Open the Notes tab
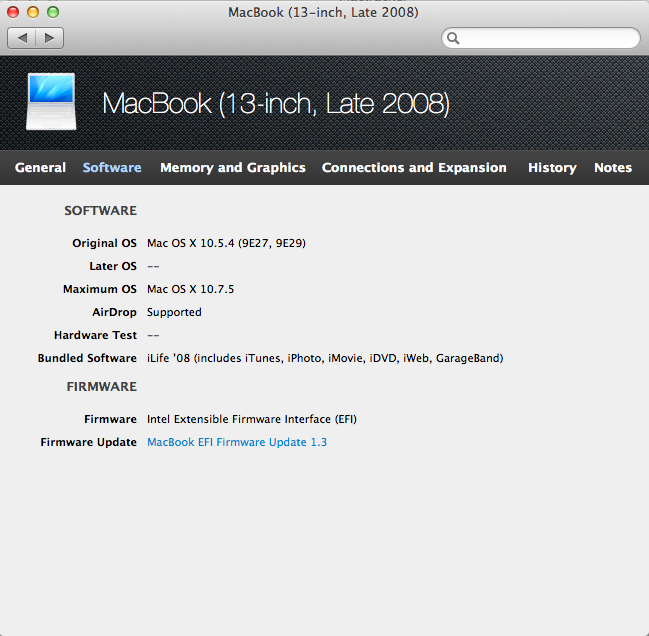Image resolution: width=649 pixels, height=636 pixels. tap(613, 168)
